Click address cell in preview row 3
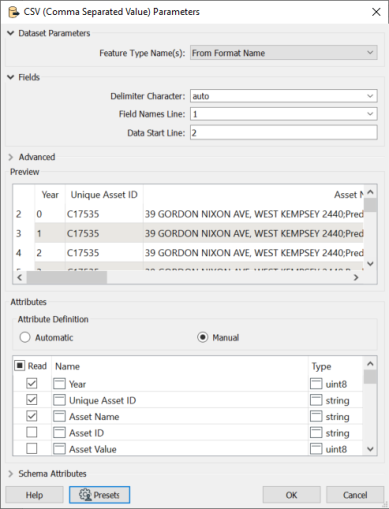Image resolution: width=389 pixels, height=509 pixels. 254,233
